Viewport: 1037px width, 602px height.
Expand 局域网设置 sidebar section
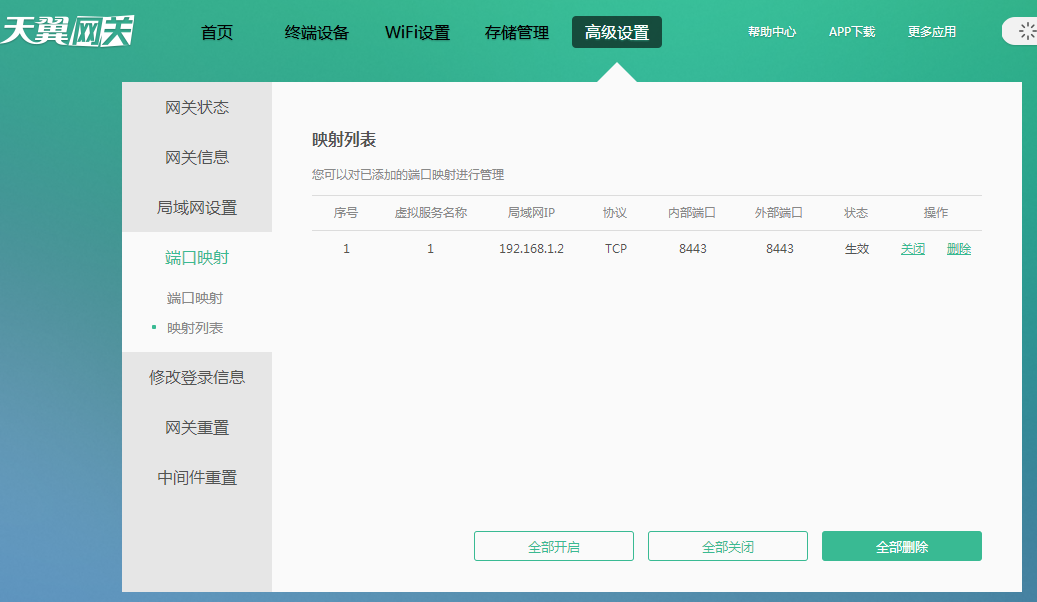[197, 208]
